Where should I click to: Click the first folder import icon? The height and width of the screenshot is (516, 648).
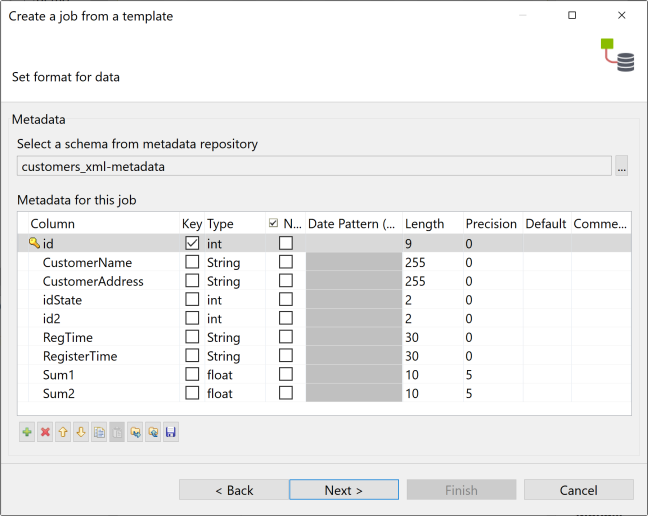coord(135,433)
